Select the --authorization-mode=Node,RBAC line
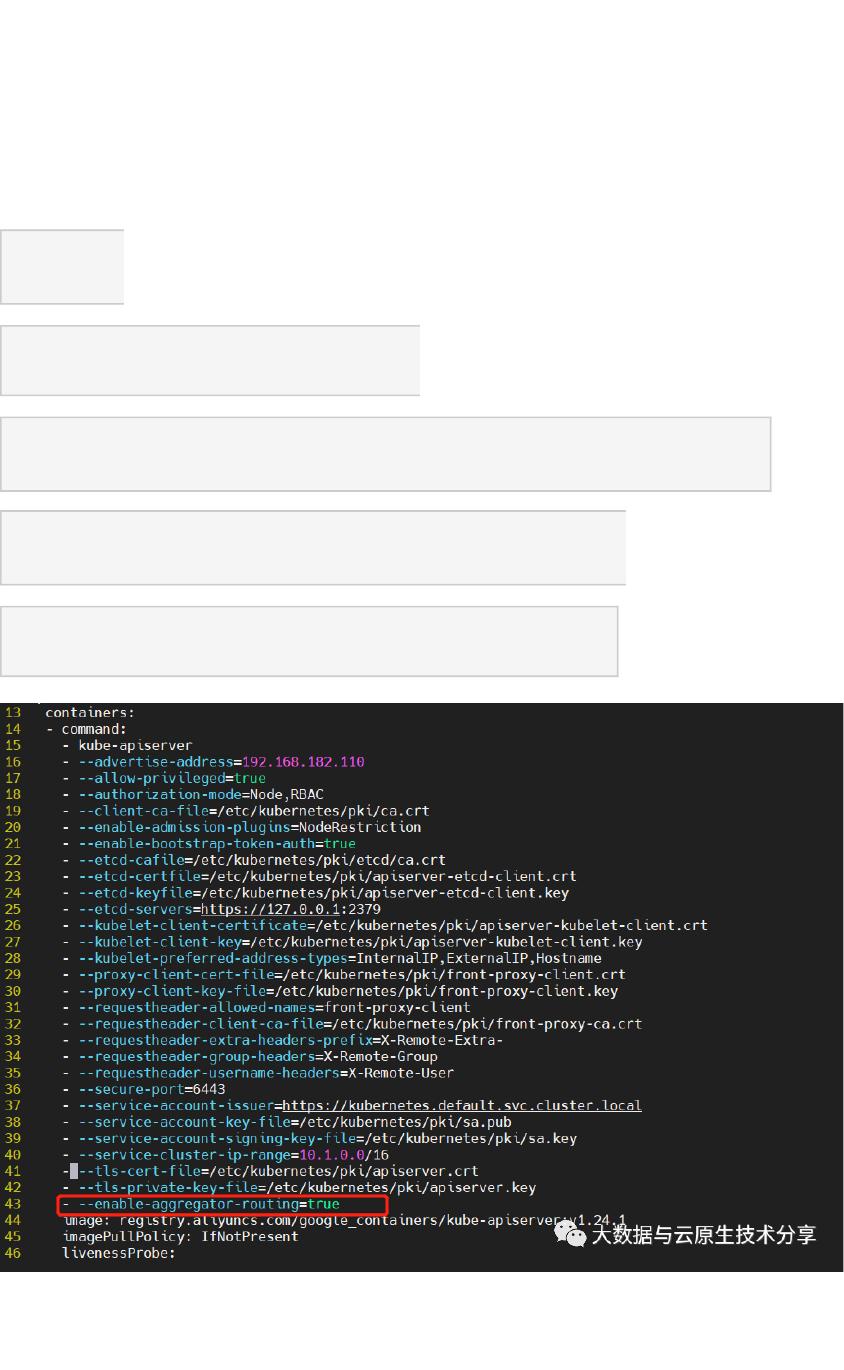This screenshot has width=844, height=1370. point(200,794)
